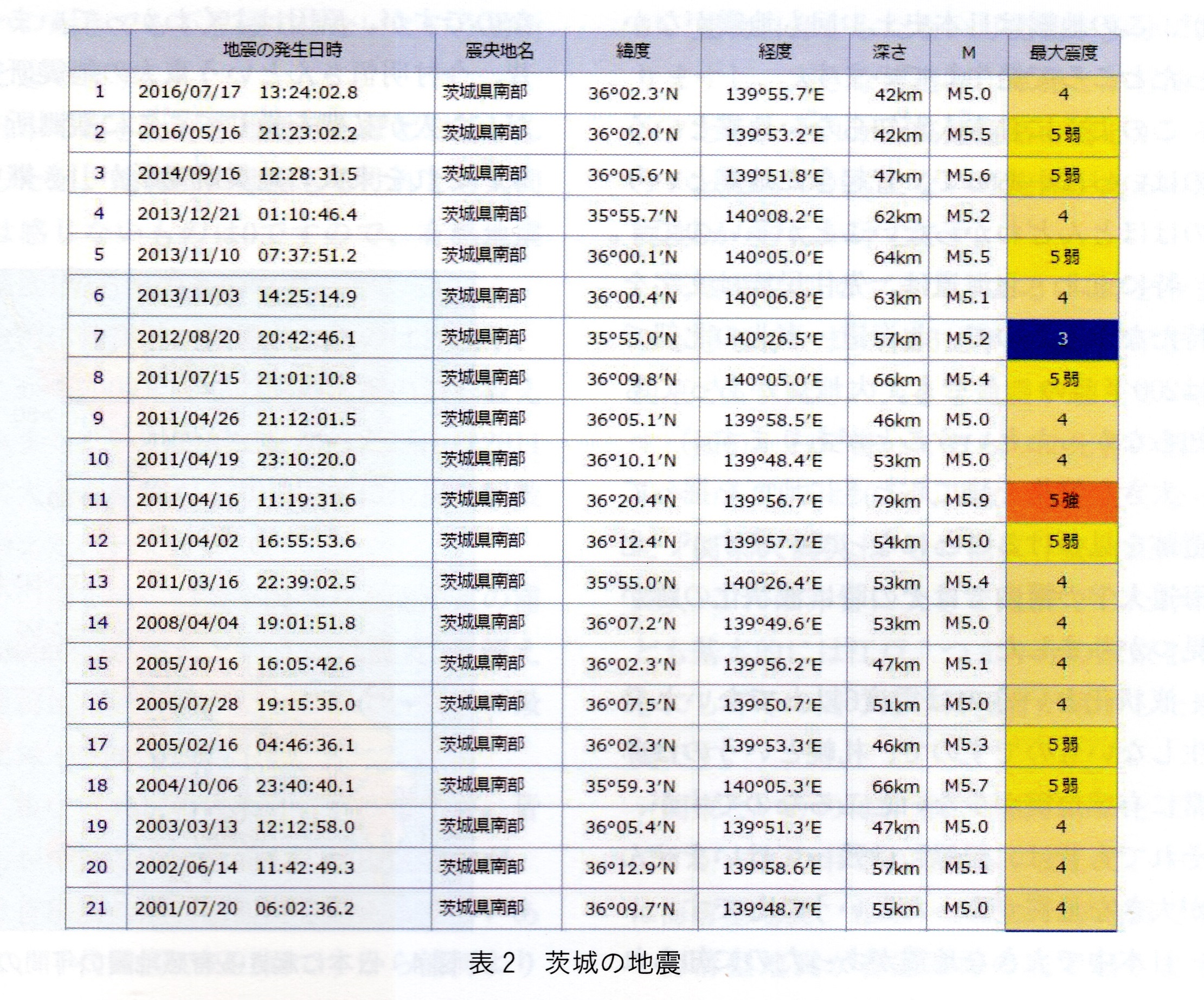The image size is (1204, 1000).
Task: Click the 地震の発生日時 column header
Action: click(x=282, y=50)
